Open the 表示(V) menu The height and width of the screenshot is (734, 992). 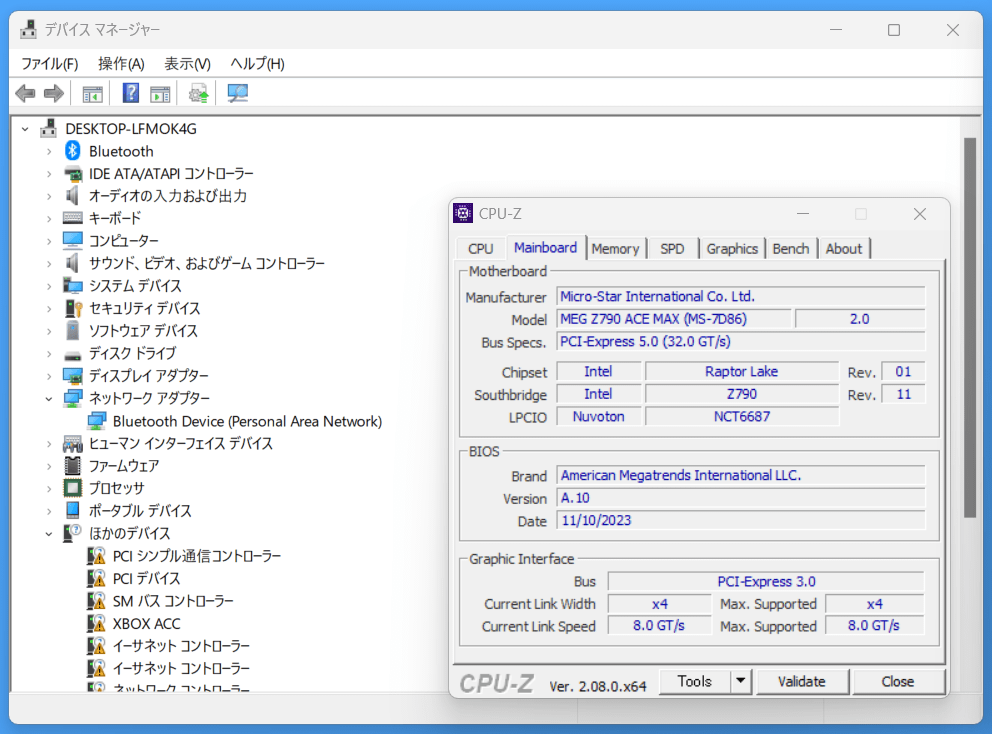(x=187, y=64)
